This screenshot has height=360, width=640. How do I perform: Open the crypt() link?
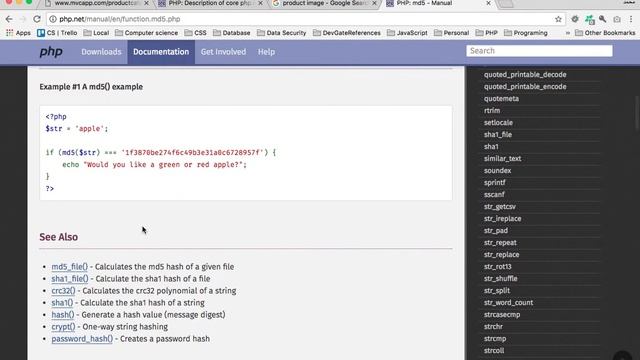click(63, 327)
